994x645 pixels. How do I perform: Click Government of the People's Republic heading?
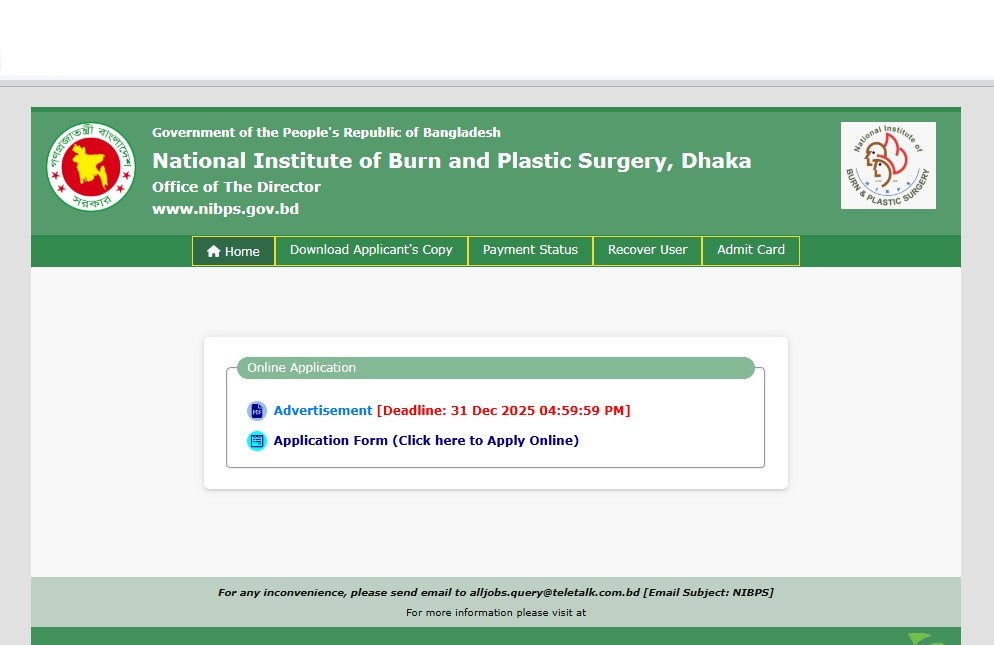pyautogui.click(x=326, y=133)
